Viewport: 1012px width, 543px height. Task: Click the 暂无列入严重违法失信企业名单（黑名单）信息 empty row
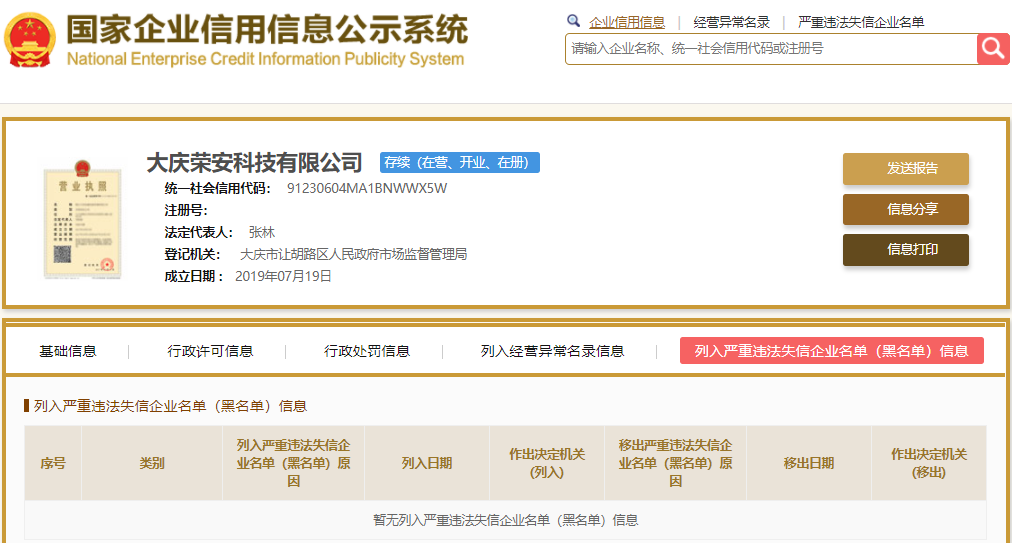505,520
